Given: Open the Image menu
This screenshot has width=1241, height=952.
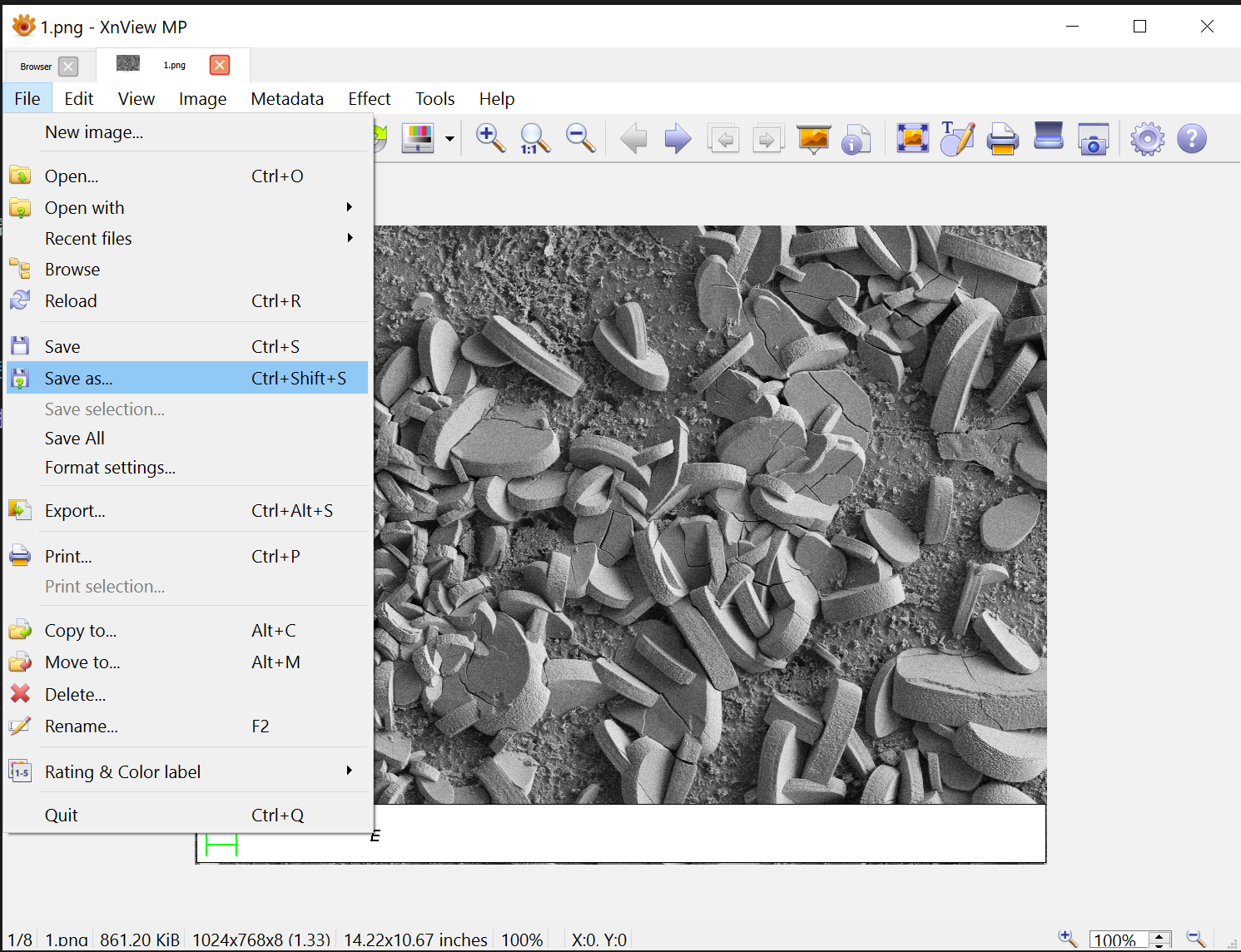Looking at the screenshot, I should pos(202,99).
